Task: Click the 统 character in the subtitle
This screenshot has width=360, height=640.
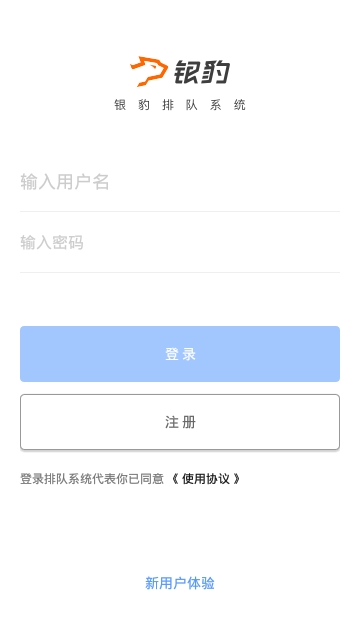Action: tap(240, 105)
